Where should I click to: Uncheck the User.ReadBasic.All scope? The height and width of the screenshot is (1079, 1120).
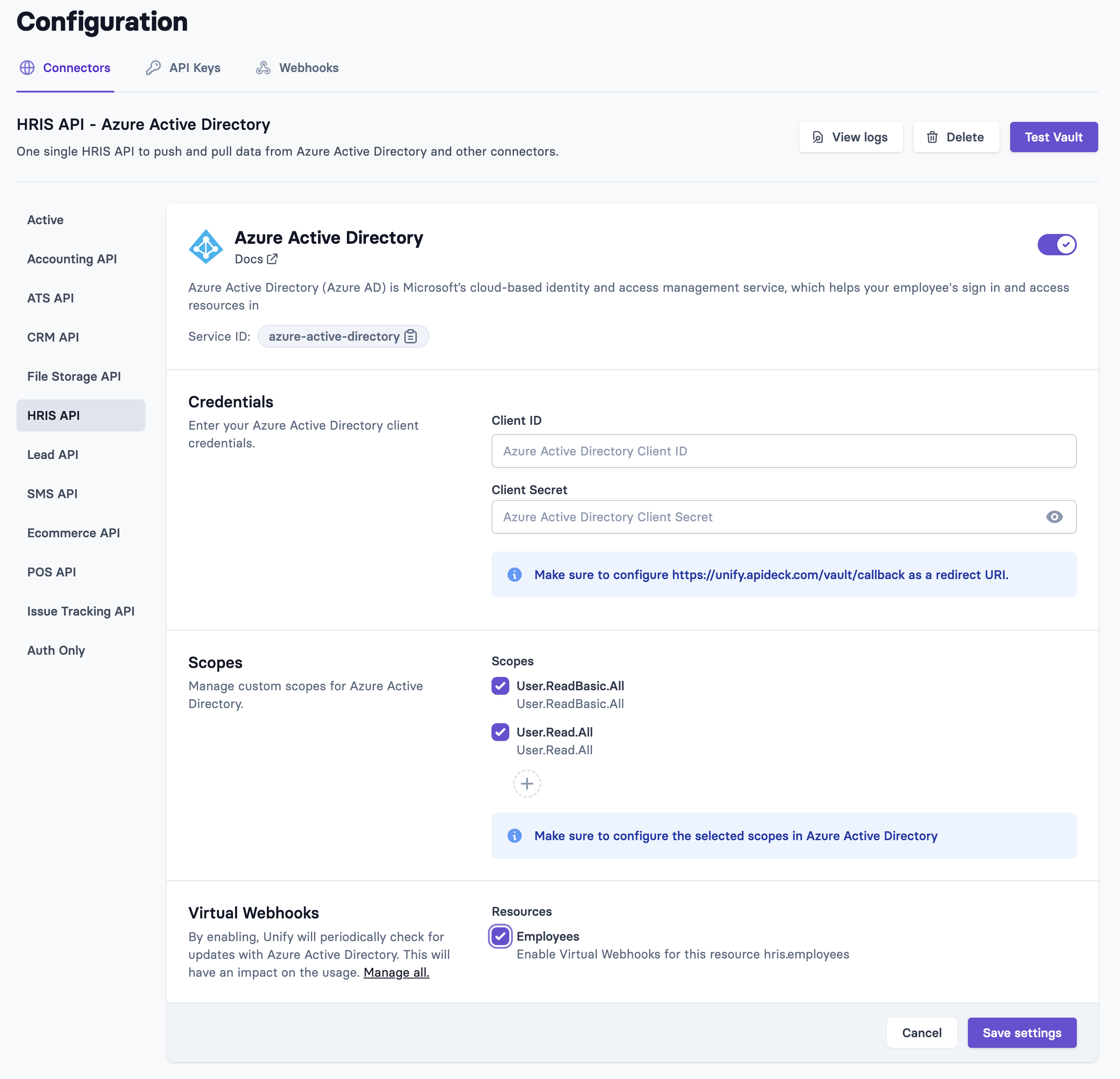pos(500,686)
